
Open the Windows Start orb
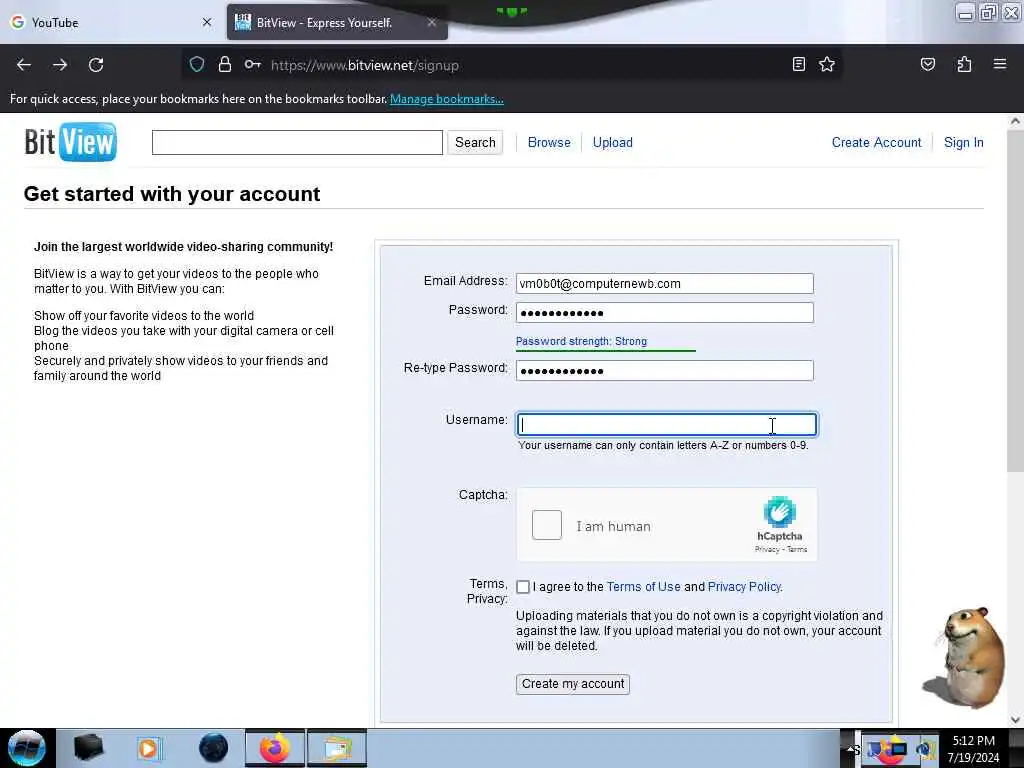point(26,748)
